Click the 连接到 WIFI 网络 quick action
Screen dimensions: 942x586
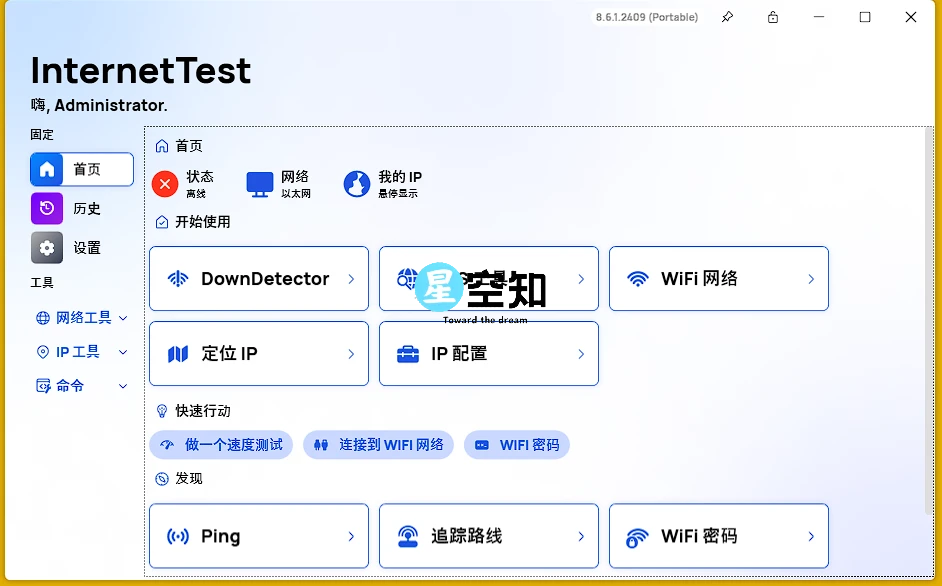point(378,444)
